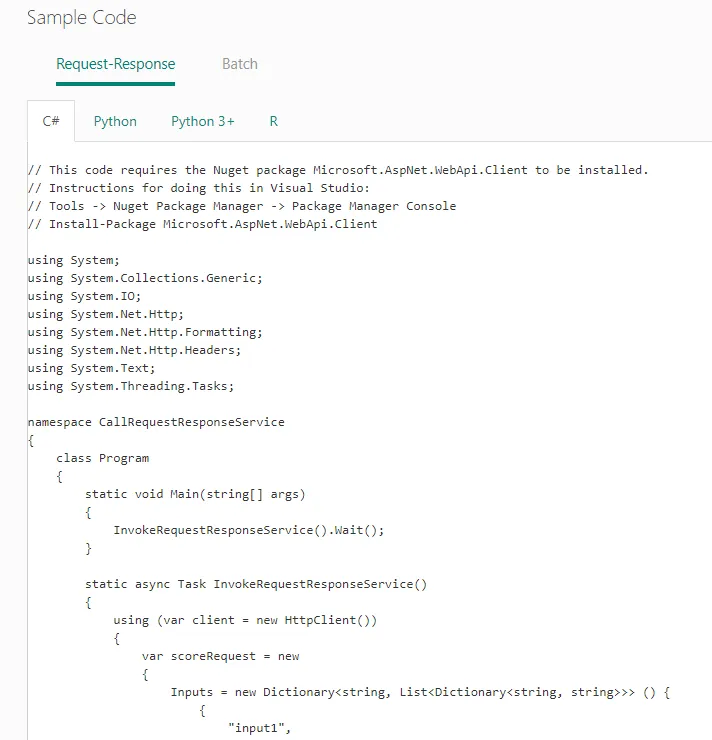Click the static void Main(string[] args) line

coord(195,494)
